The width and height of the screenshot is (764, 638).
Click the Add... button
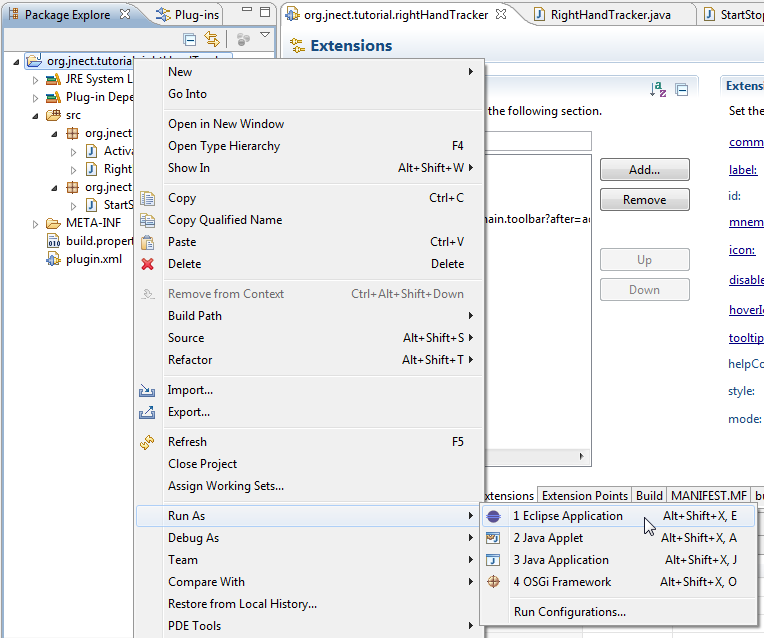point(645,170)
